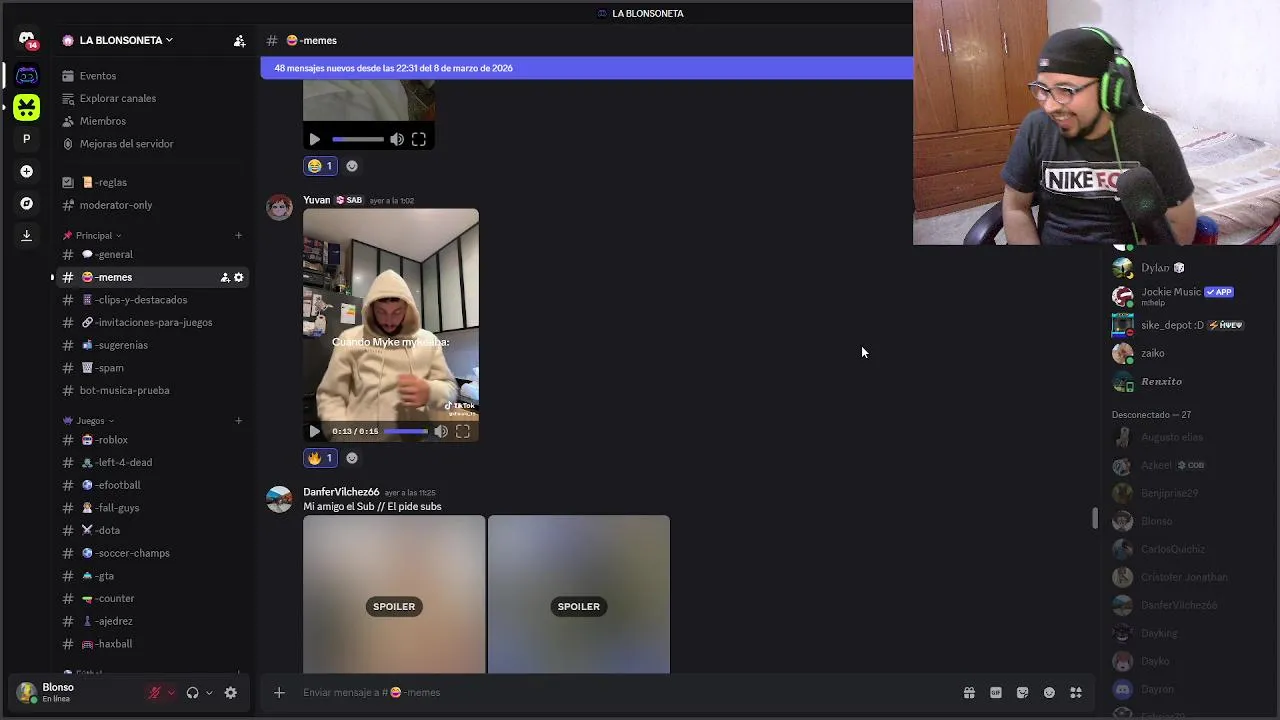Mute volume on top video
The height and width of the screenshot is (720, 1280).
click(x=397, y=139)
